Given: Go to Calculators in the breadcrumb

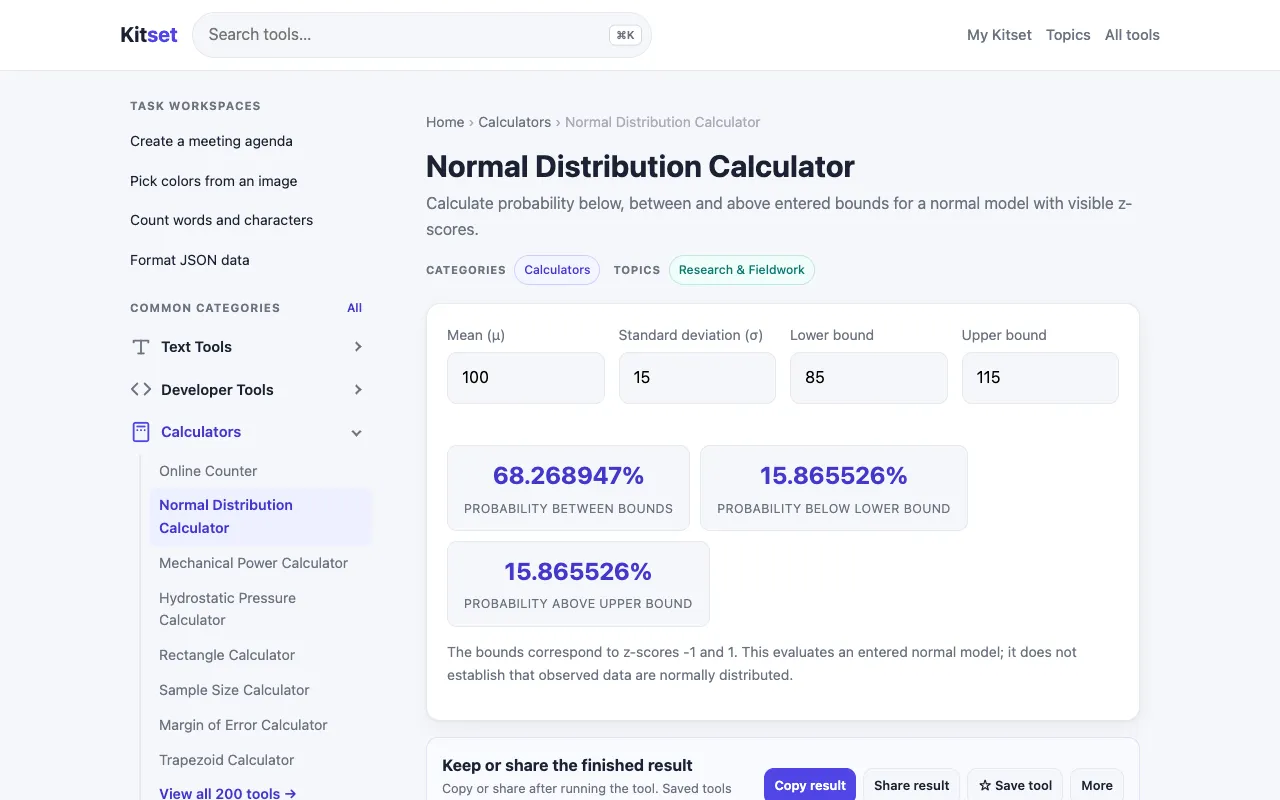Looking at the screenshot, I should click(x=514, y=122).
